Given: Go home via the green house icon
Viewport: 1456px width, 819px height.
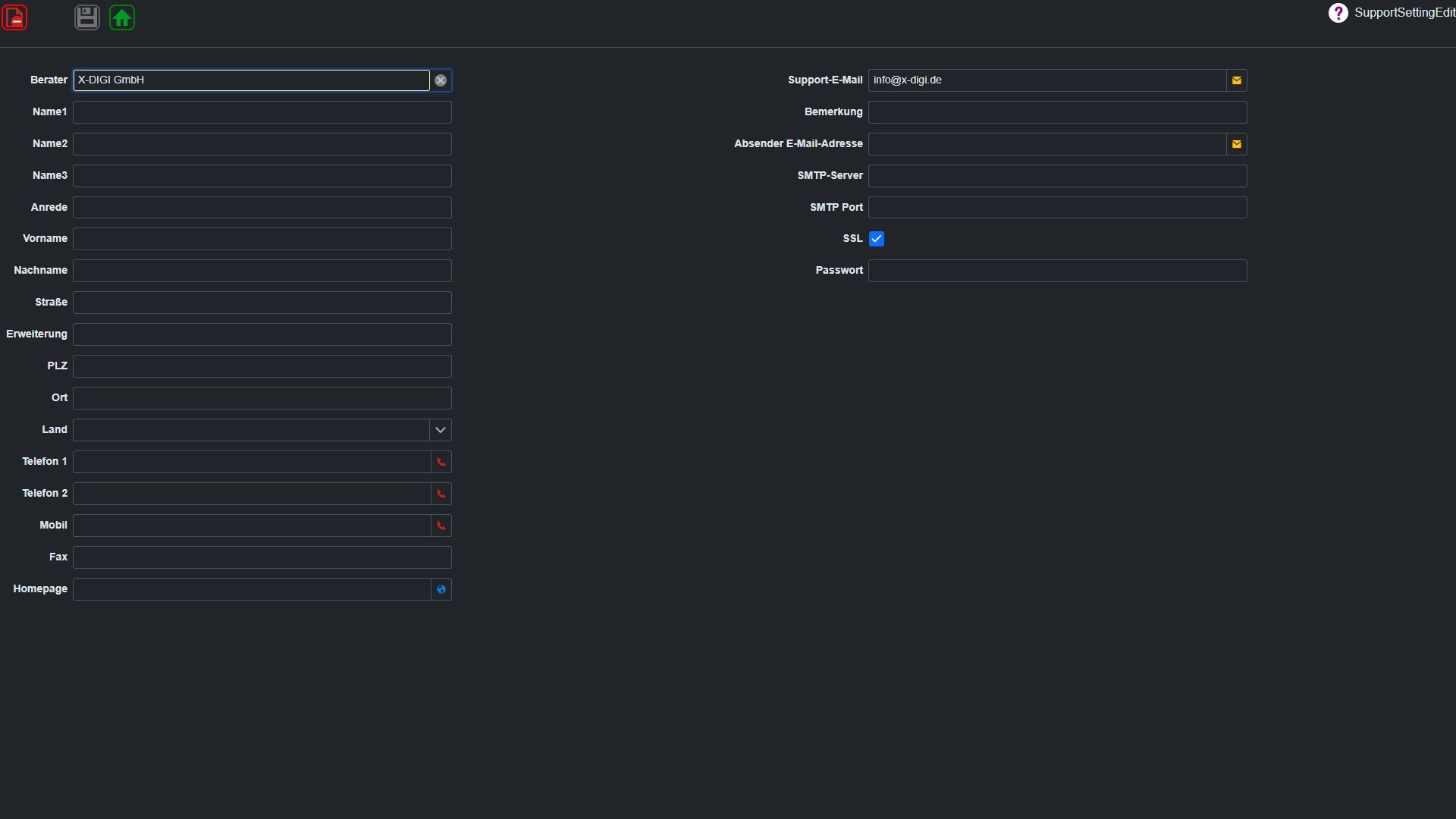Looking at the screenshot, I should (122, 17).
